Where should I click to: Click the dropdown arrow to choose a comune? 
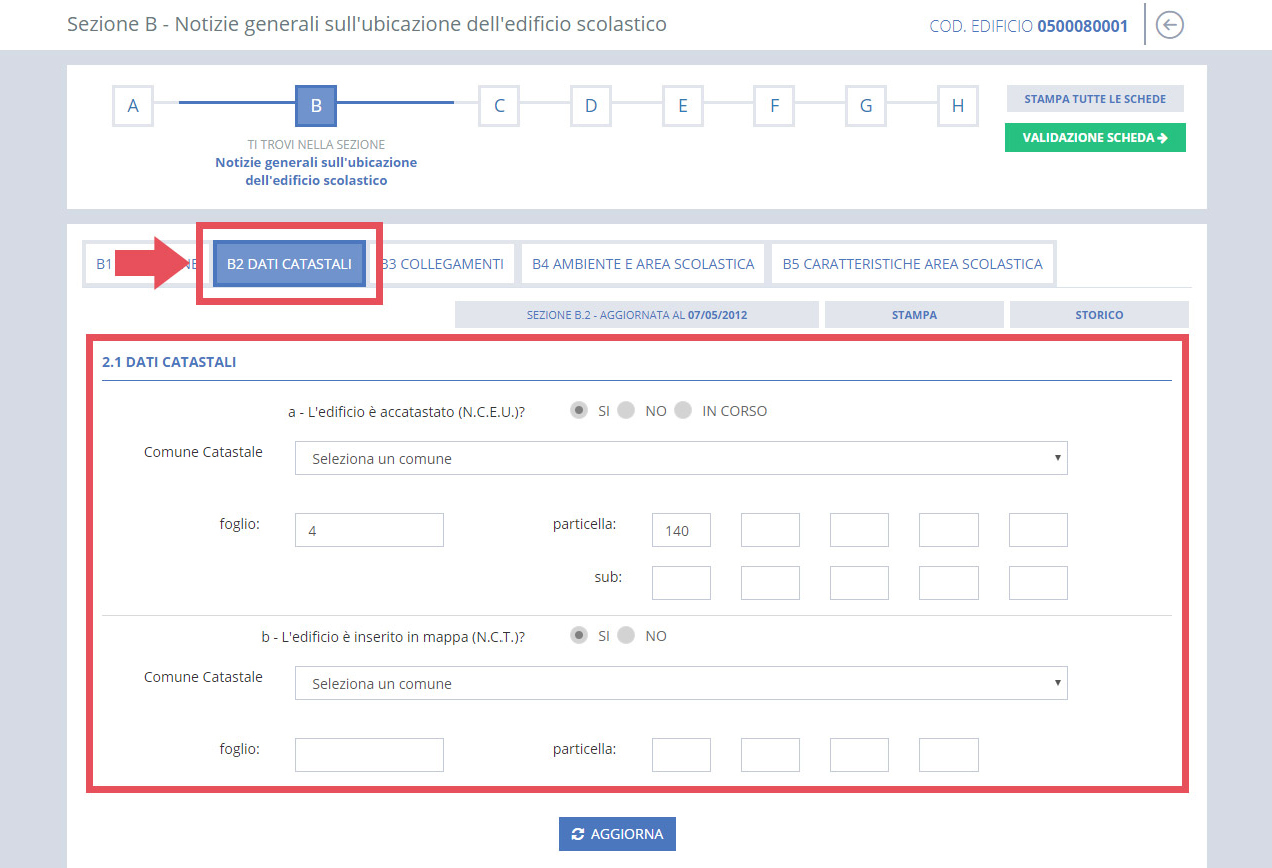[x=1058, y=458]
